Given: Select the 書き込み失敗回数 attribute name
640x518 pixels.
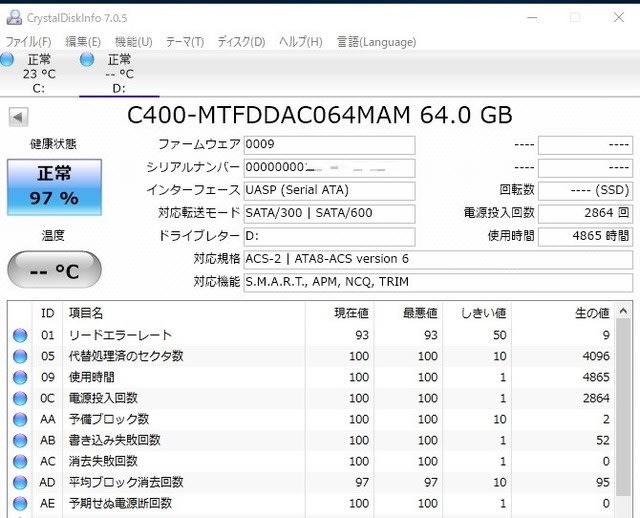Looking at the screenshot, I should point(115,440).
